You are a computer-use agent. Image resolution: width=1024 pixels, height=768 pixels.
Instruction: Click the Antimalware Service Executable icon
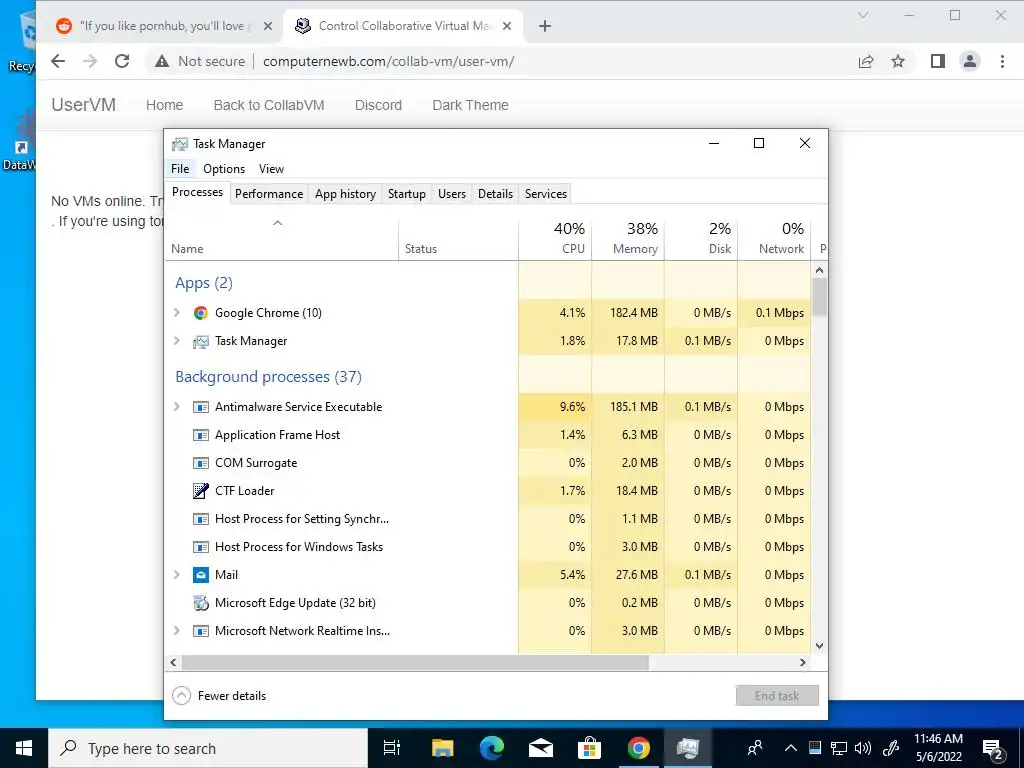click(x=200, y=407)
